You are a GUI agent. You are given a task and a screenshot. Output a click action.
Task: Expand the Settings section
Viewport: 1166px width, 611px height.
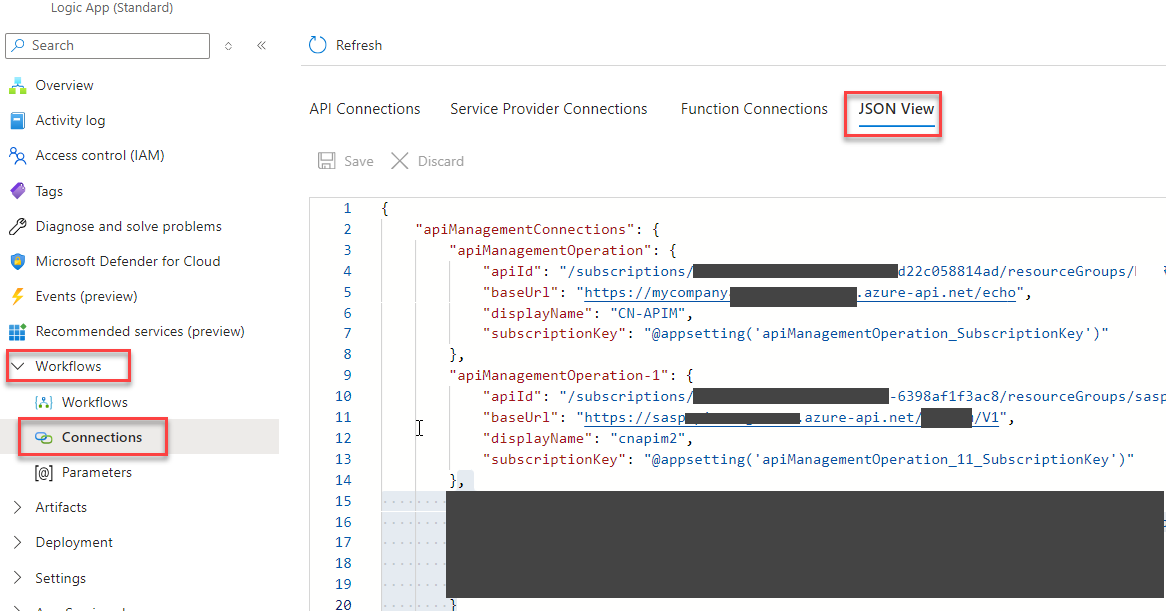(17, 578)
